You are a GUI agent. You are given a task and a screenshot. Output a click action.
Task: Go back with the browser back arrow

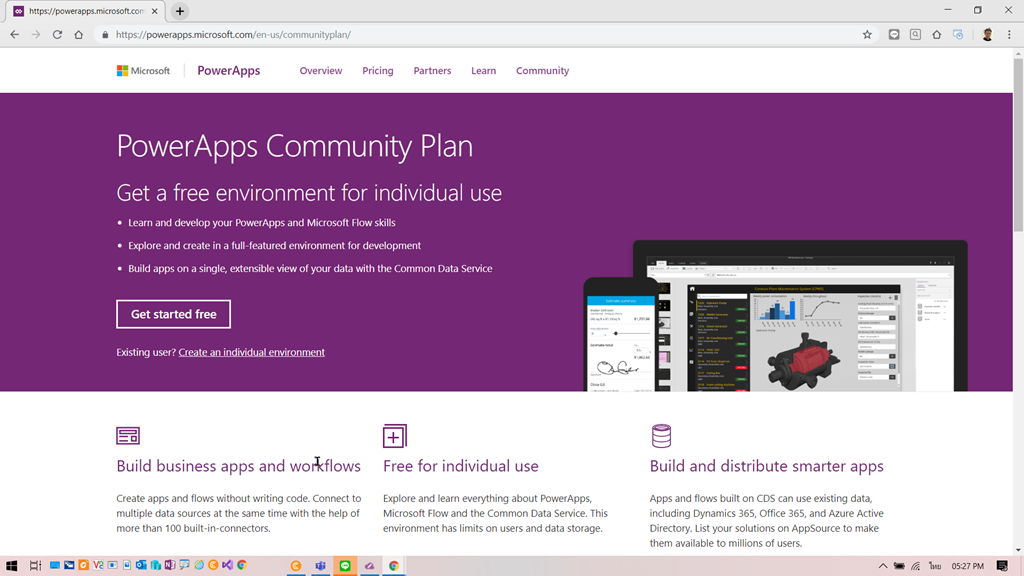14,35
